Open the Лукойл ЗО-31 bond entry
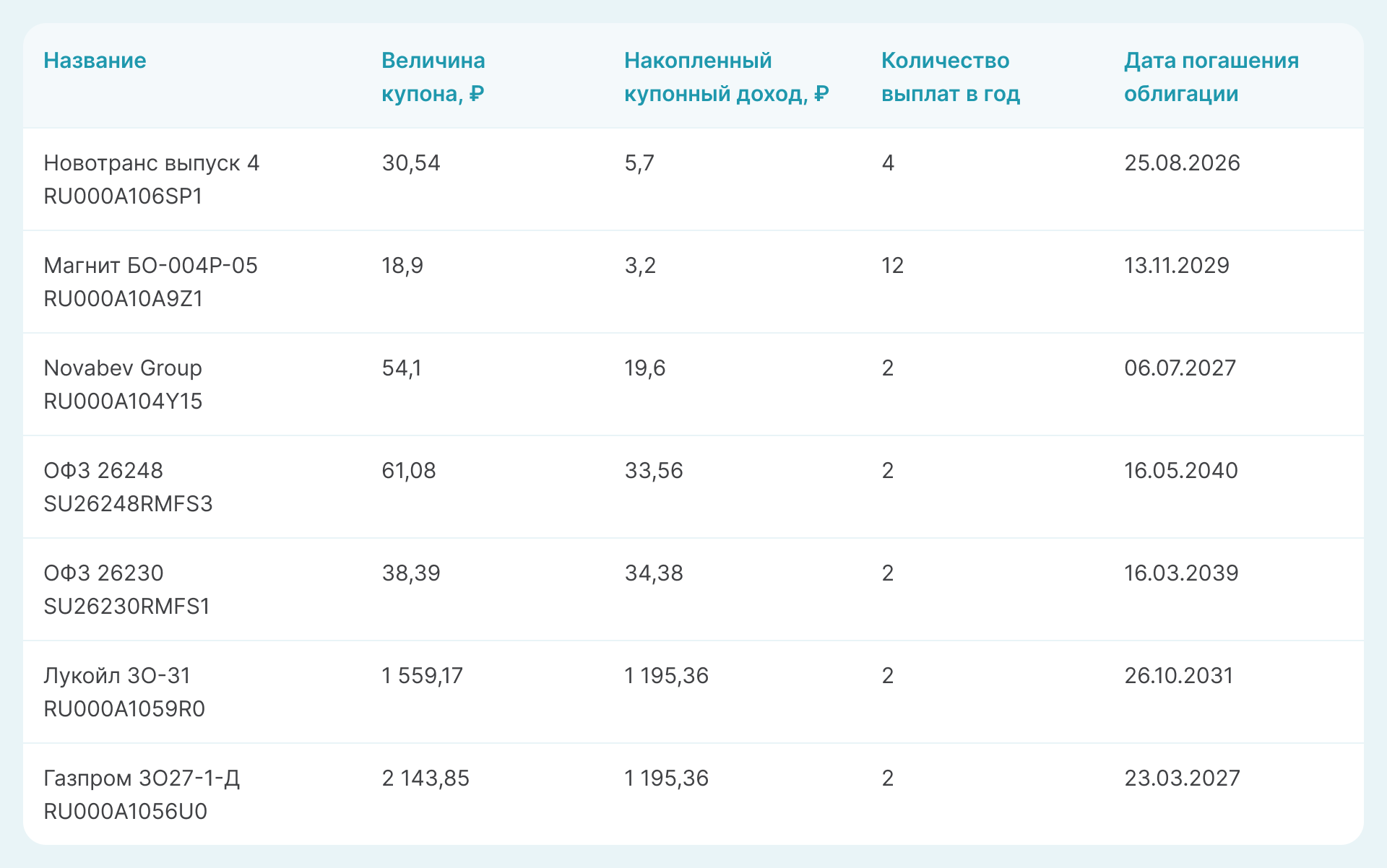The image size is (1387, 868). 117,676
